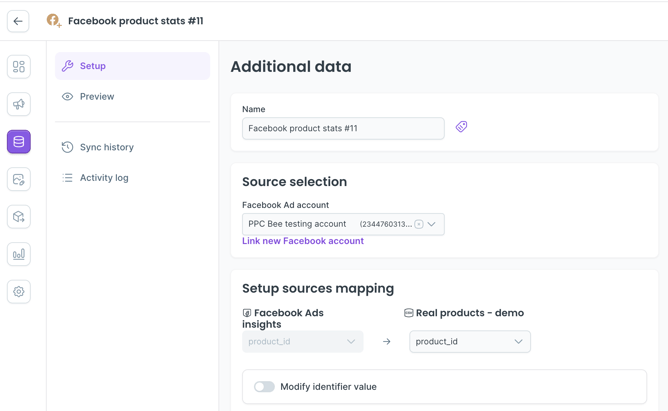Open the dashboard grid icon in sidebar

(x=19, y=67)
